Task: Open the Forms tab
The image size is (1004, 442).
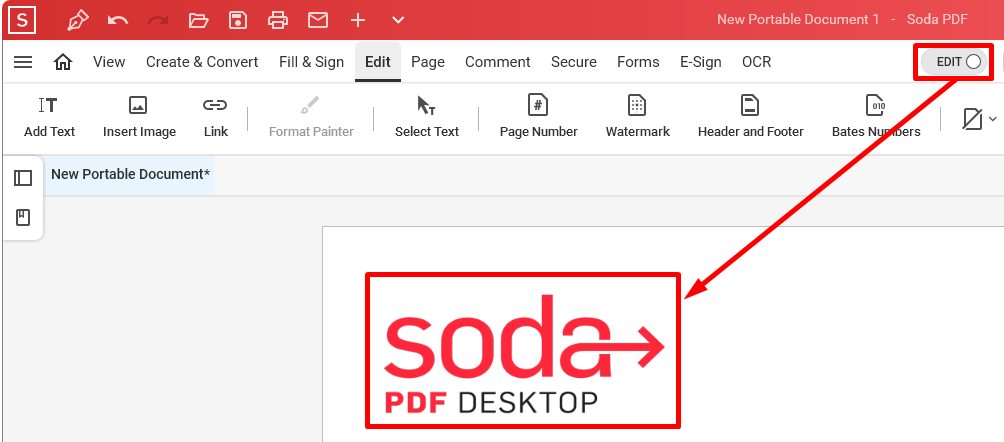Action: [638, 62]
